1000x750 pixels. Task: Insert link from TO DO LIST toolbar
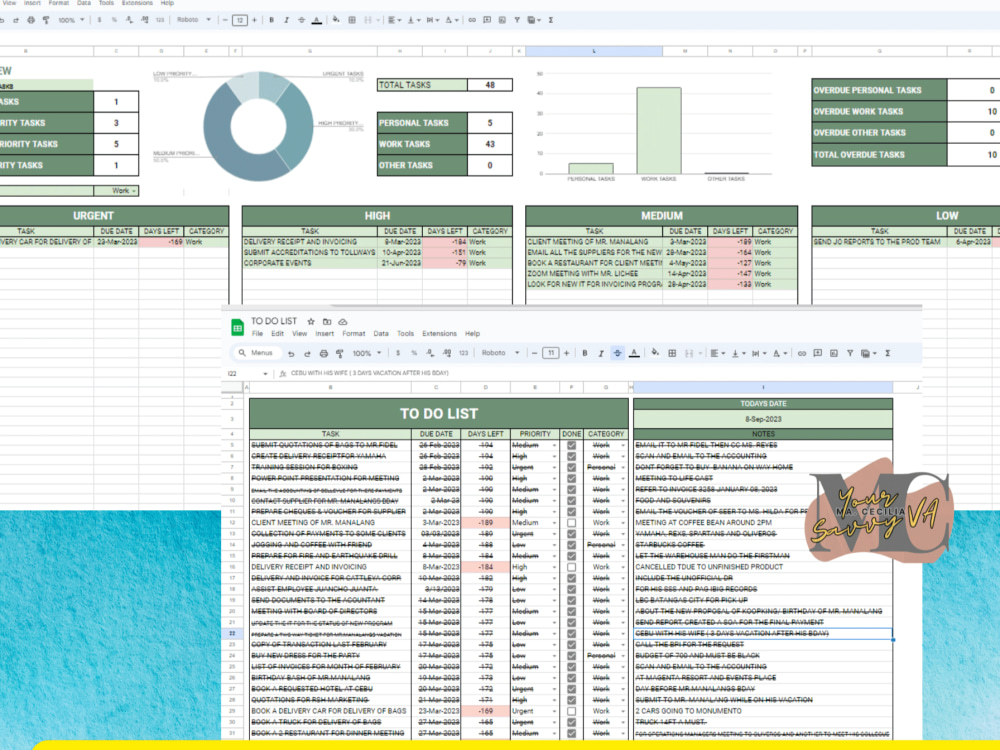click(802, 353)
